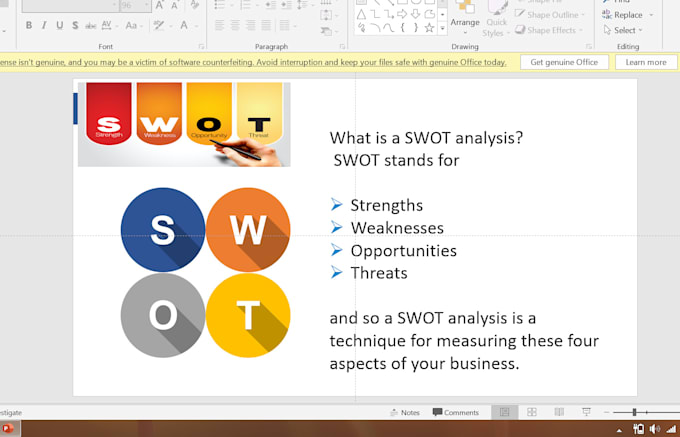Toggle Notes pane in status bar
The image size is (680, 437).
tap(405, 413)
